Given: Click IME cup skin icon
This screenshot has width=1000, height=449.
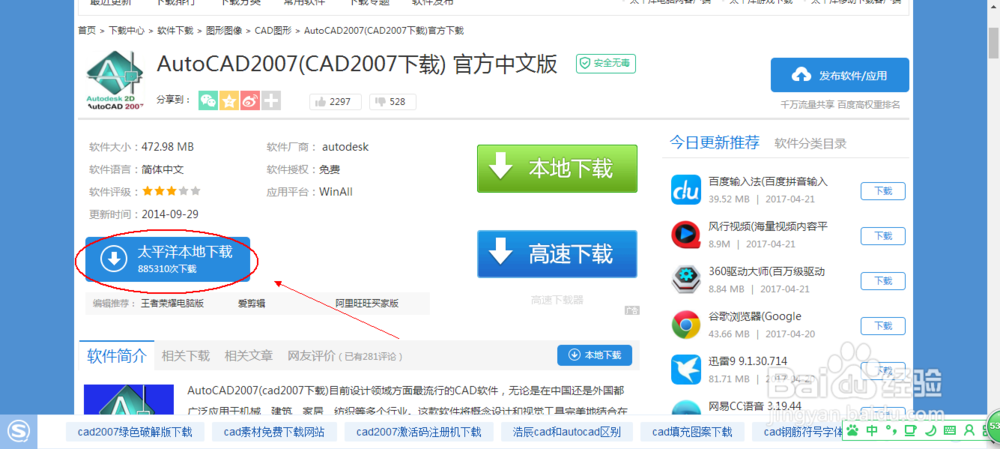Looking at the screenshot, I should (911, 431).
